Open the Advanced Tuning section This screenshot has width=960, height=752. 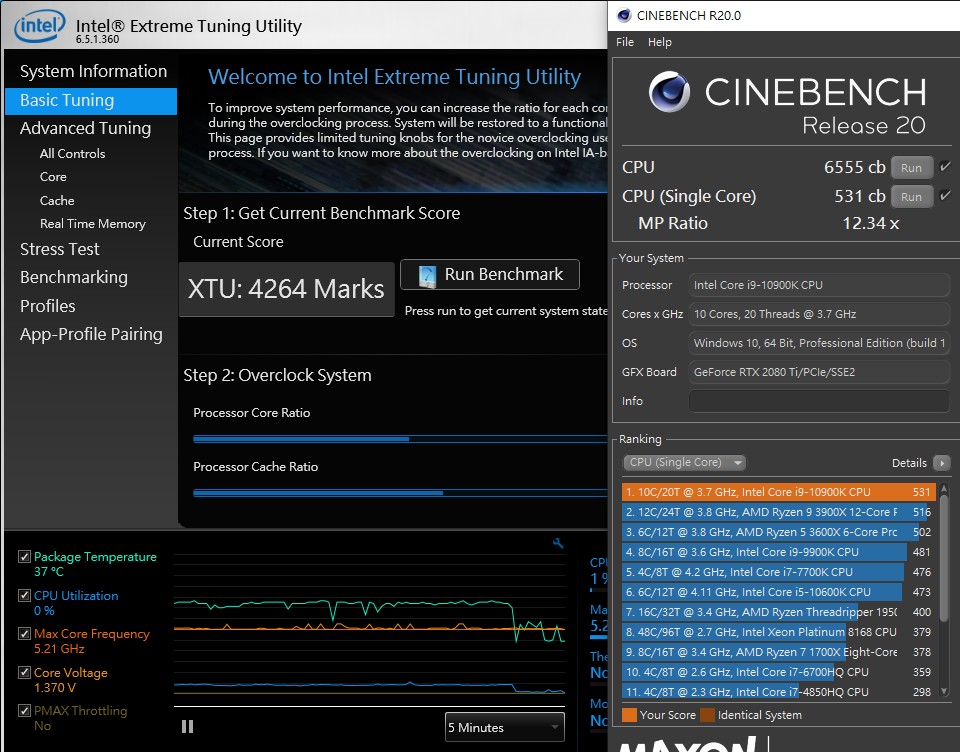coord(85,128)
